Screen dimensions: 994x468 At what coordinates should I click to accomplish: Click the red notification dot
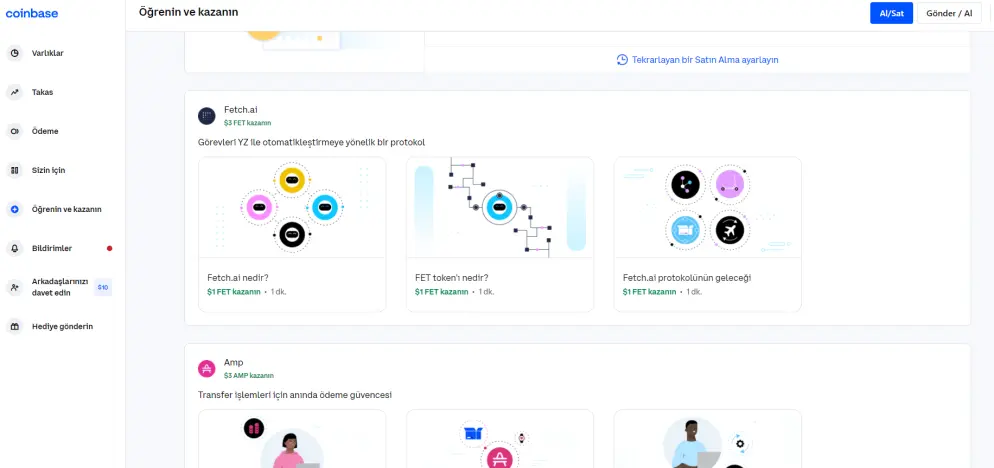[x=110, y=249]
